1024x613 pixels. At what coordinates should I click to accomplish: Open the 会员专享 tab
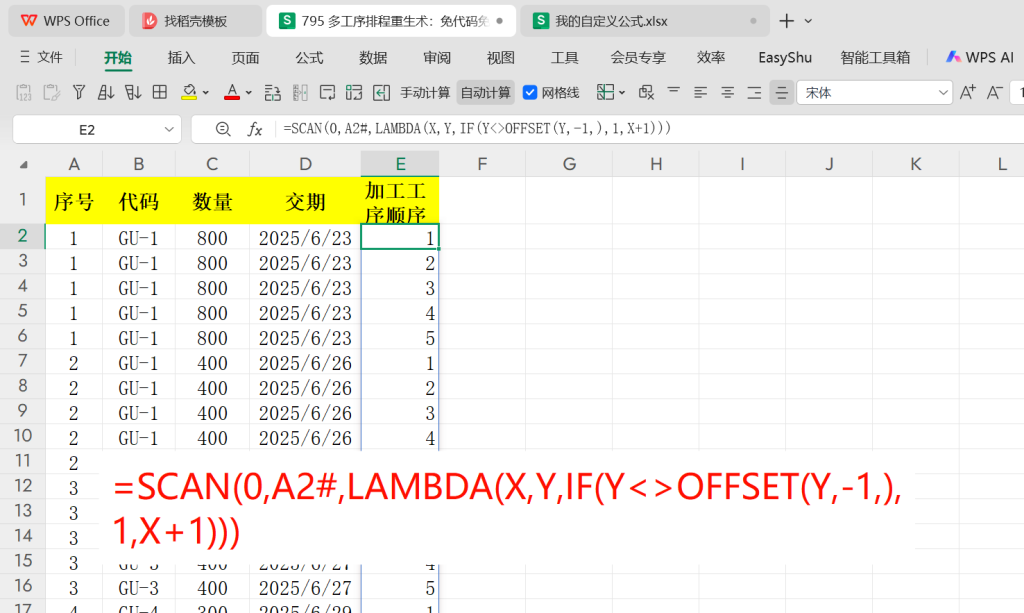coord(638,57)
